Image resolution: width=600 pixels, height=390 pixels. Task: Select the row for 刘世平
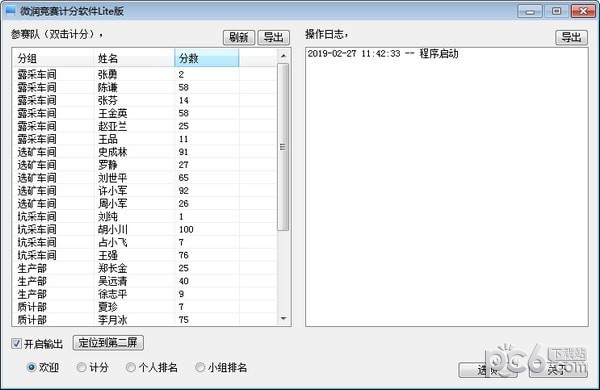145,178
